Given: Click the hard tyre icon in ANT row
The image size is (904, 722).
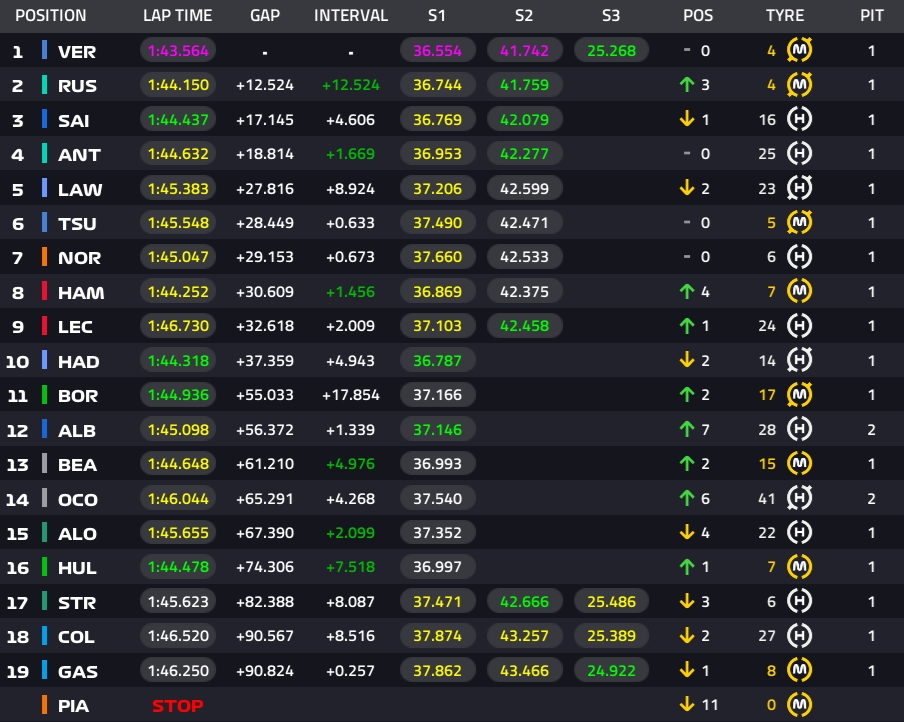Looking at the screenshot, I should pos(800,153).
